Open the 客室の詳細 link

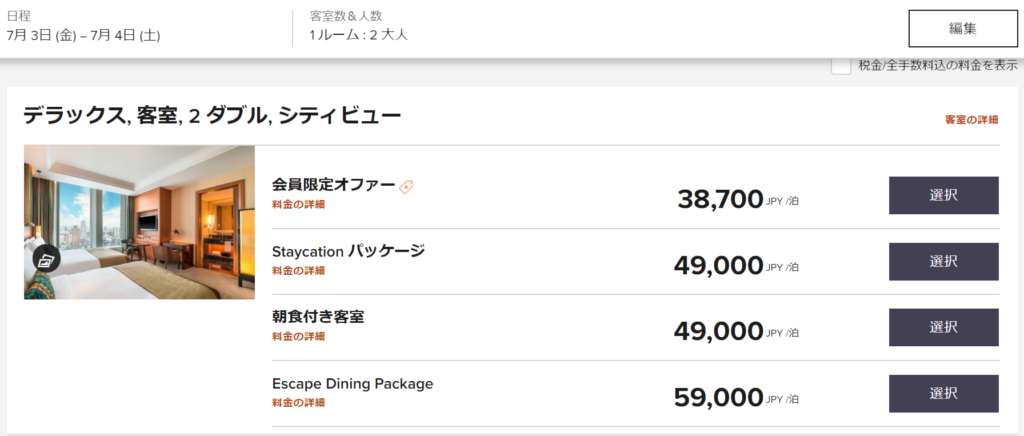[x=971, y=120]
